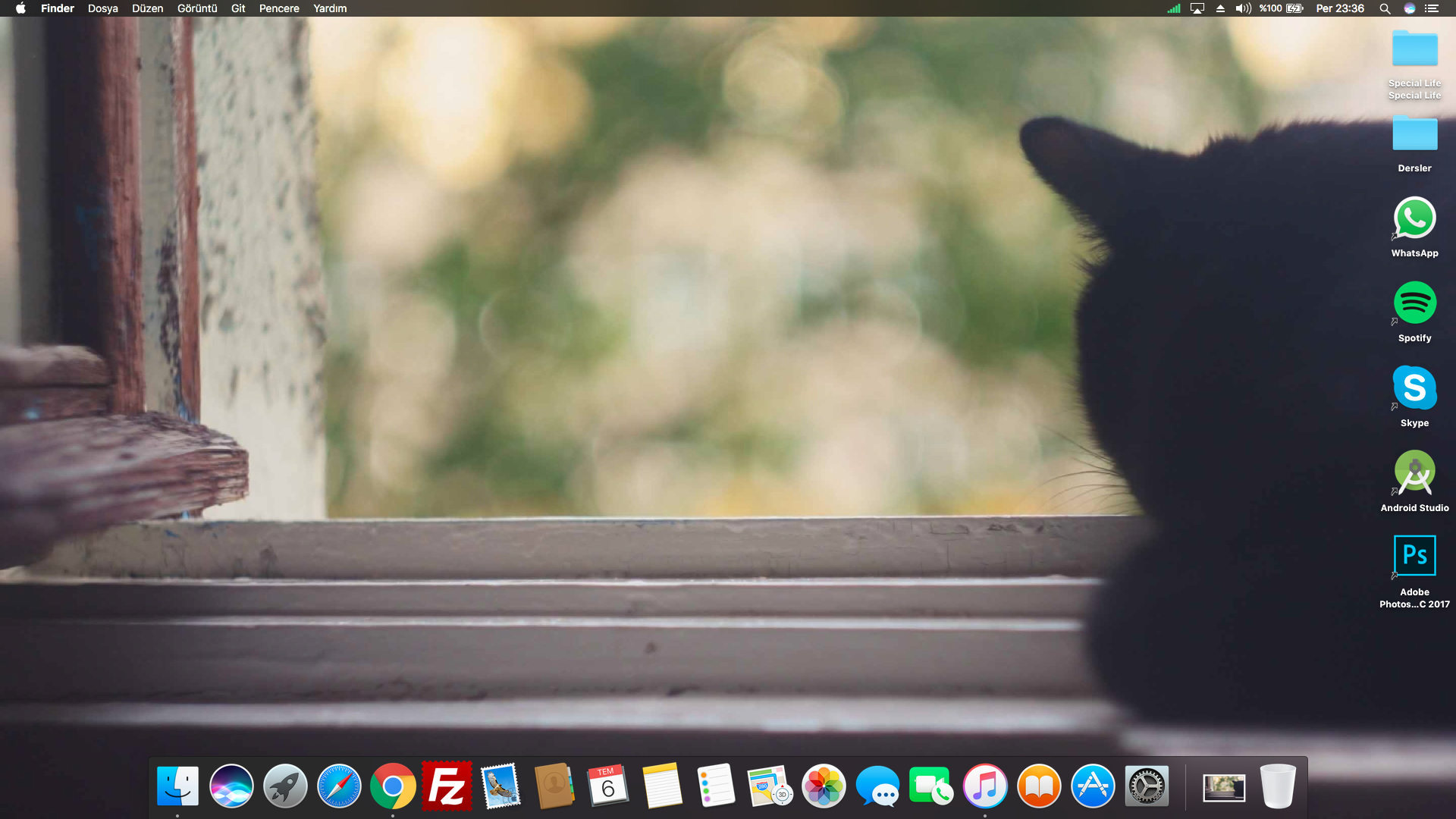The image size is (1456, 819).
Task: Select Spotify desktop shortcut
Action: 1414,303
